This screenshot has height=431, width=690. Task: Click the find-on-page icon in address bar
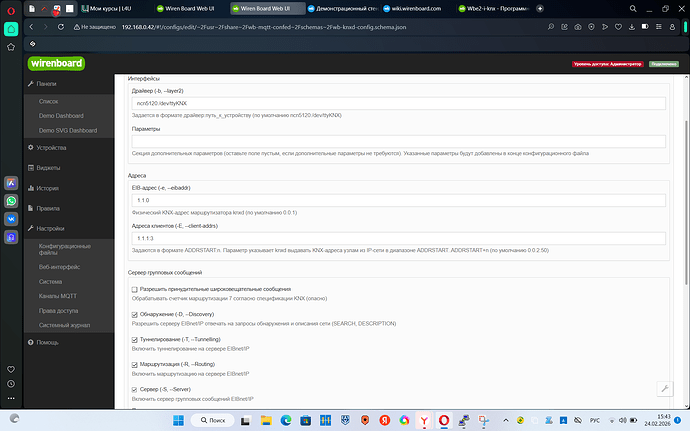pyautogui.click(x=551, y=27)
